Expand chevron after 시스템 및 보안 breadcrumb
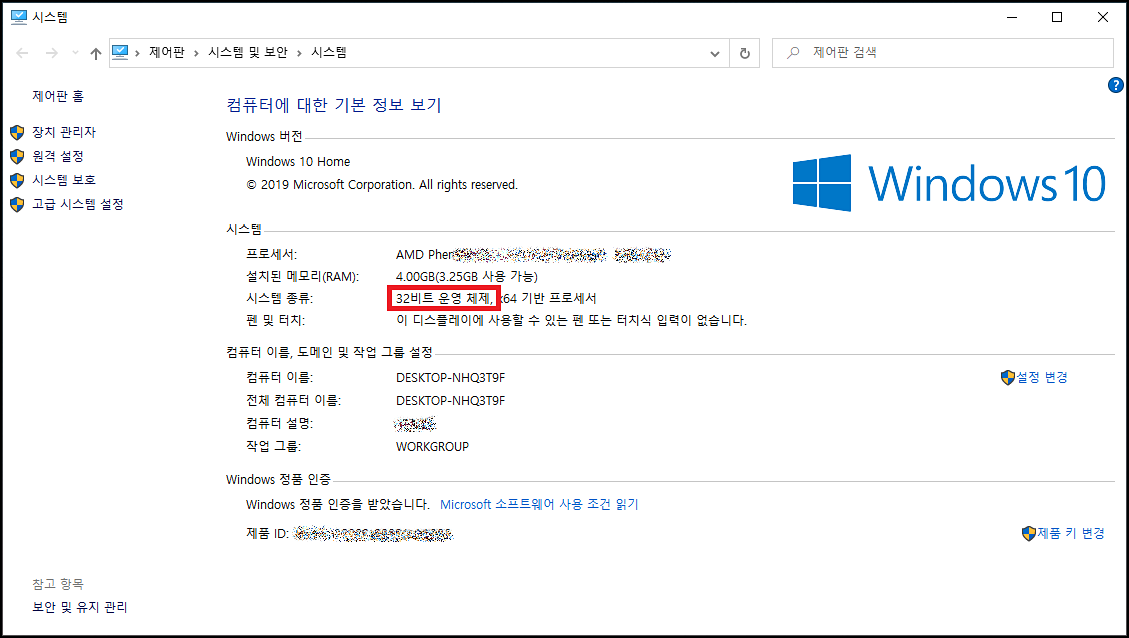1129x638 pixels. 299,53
